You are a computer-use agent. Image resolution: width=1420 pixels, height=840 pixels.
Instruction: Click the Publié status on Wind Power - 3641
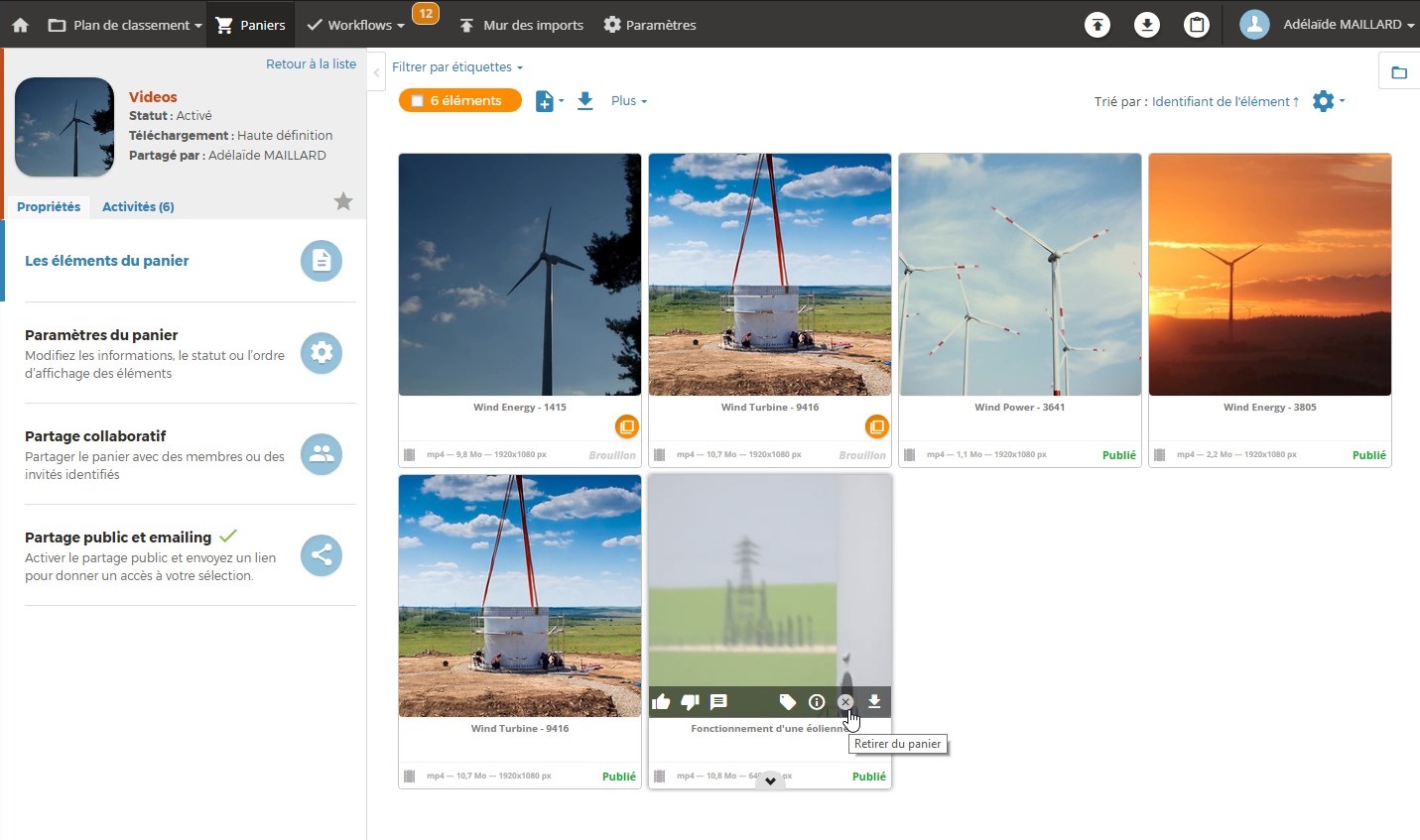(x=1119, y=455)
